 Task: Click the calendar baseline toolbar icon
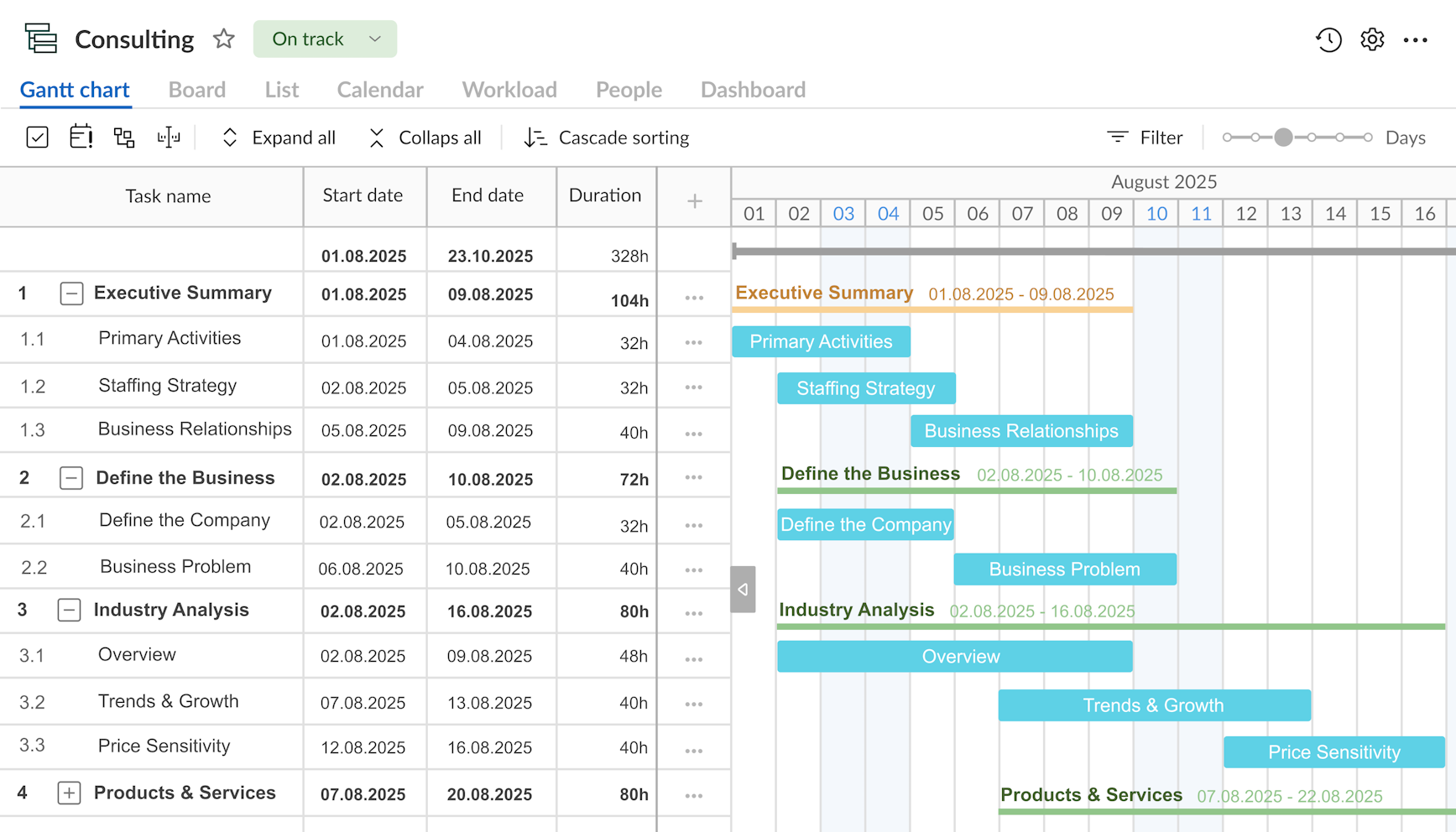(81, 138)
